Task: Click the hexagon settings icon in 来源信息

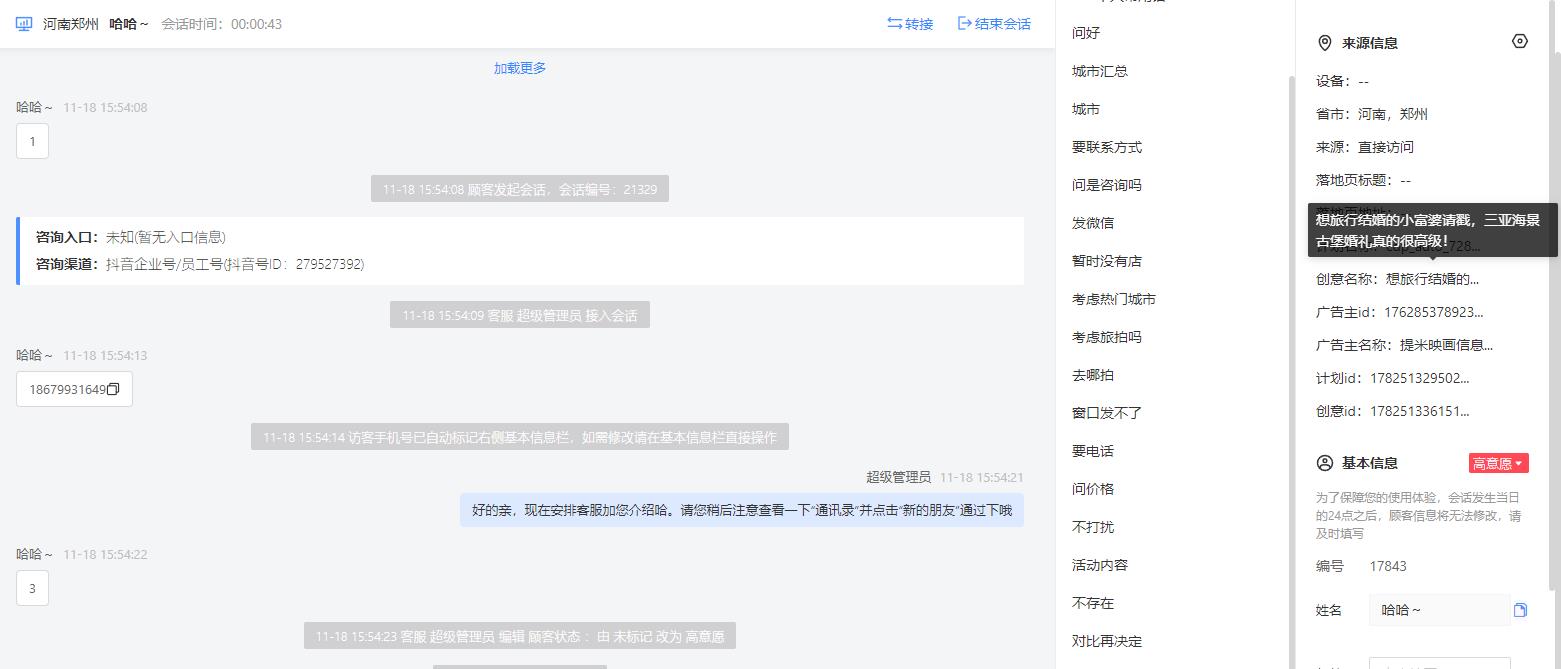Action: click(1520, 41)
